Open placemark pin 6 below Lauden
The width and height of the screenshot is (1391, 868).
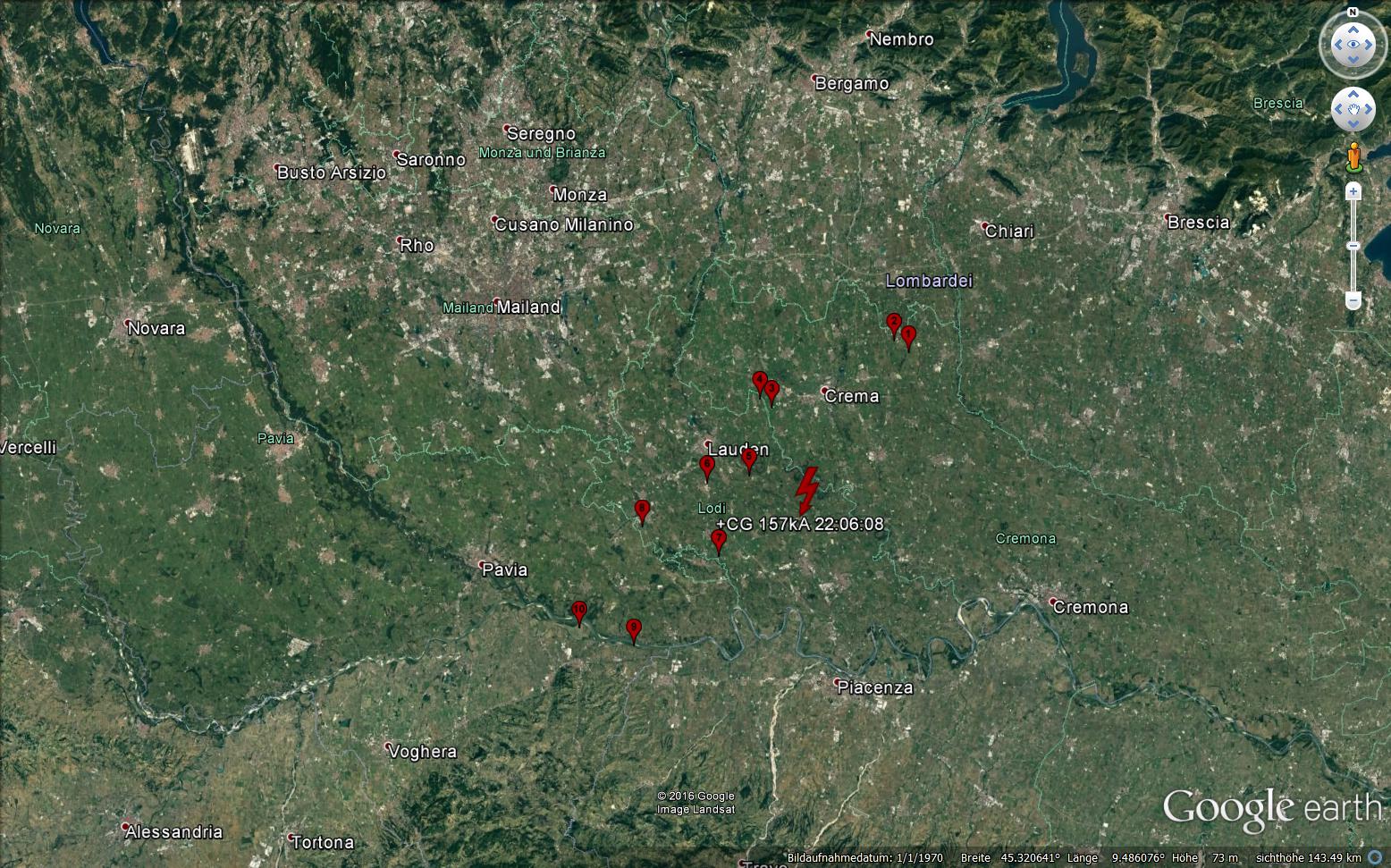[x=707, y=468]
